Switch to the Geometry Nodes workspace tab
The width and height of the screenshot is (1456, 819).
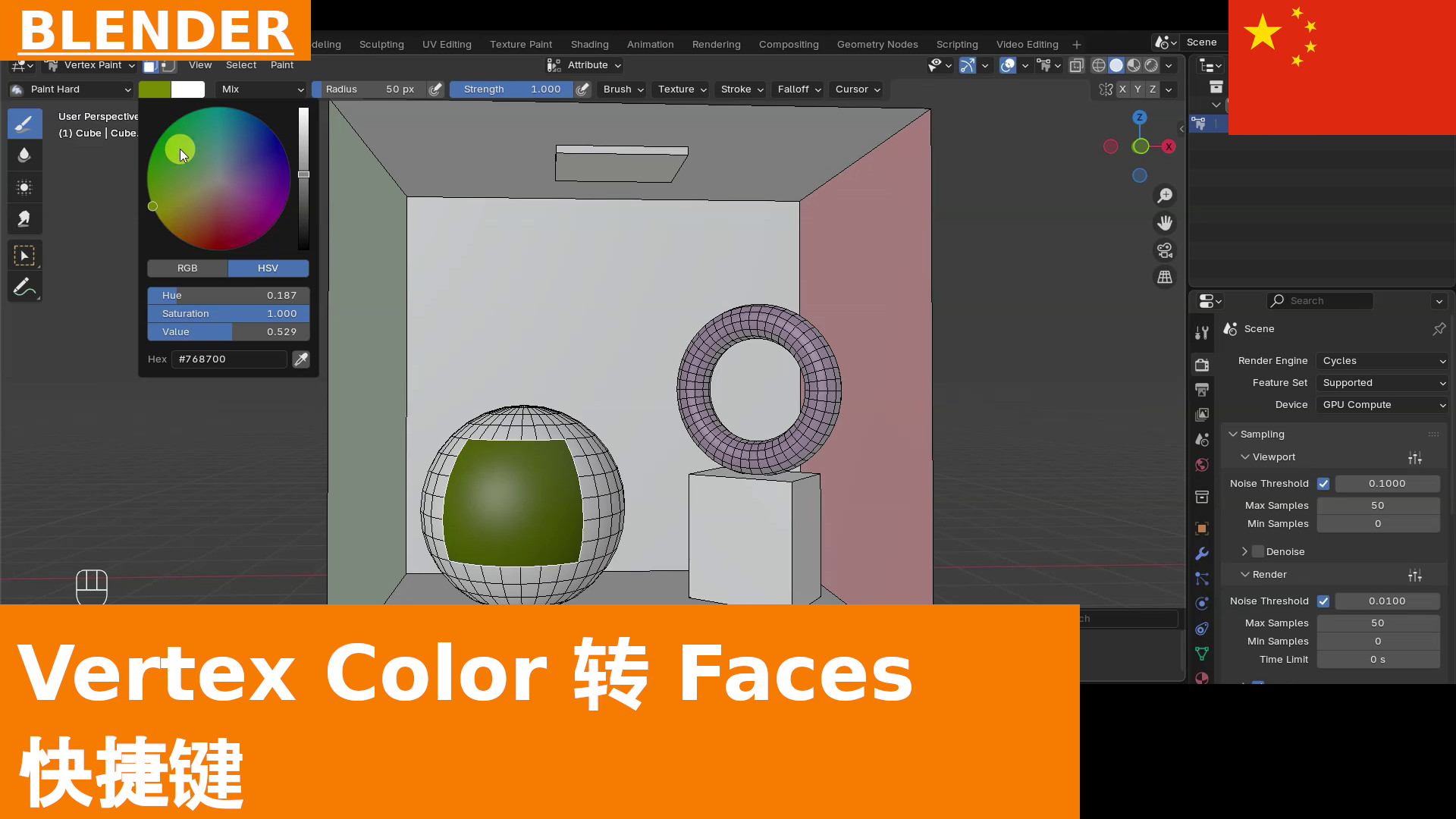pyautogui.click(x=877, y=45)
